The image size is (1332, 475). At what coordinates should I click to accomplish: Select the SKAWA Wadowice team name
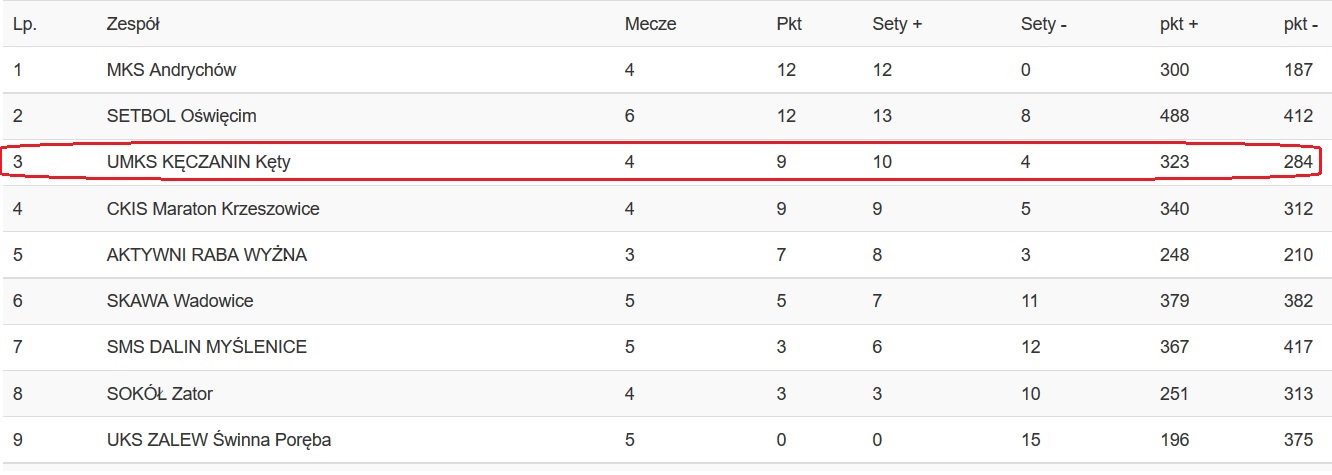(180, 301)
